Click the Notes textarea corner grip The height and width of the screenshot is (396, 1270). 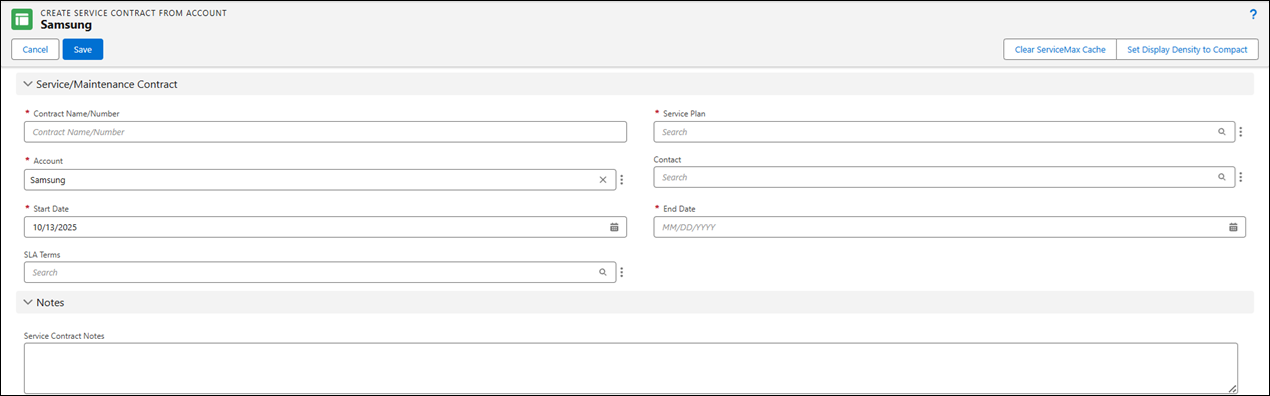tap(1232, 388)
